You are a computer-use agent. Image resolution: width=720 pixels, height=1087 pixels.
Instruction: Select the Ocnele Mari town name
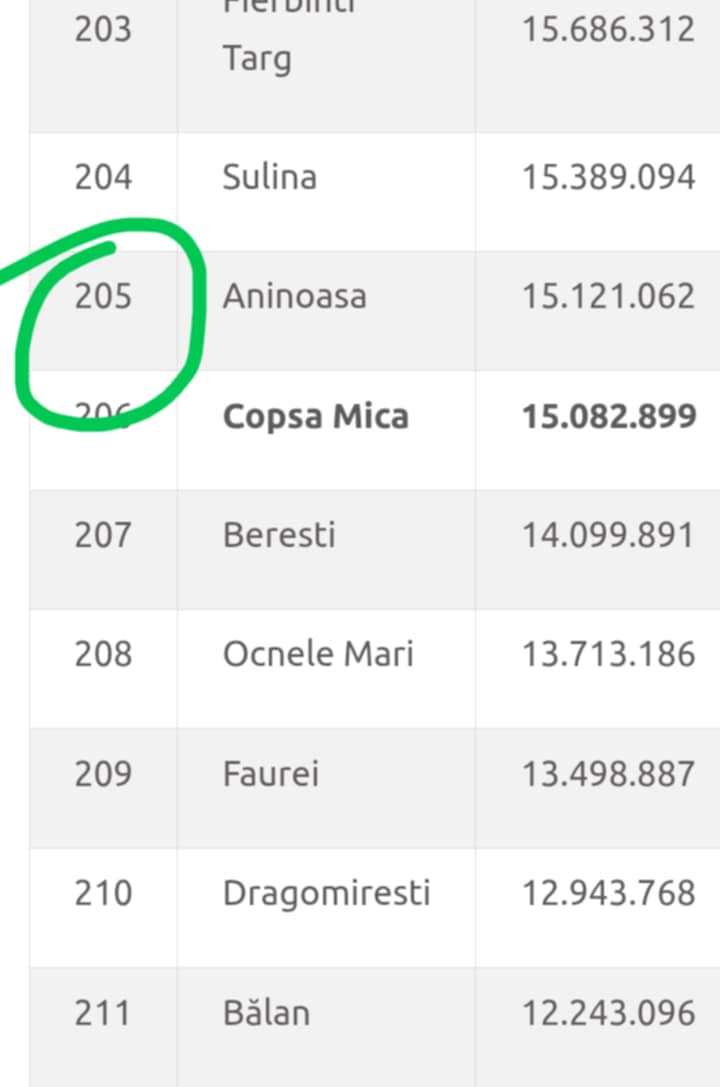point(318,654)
